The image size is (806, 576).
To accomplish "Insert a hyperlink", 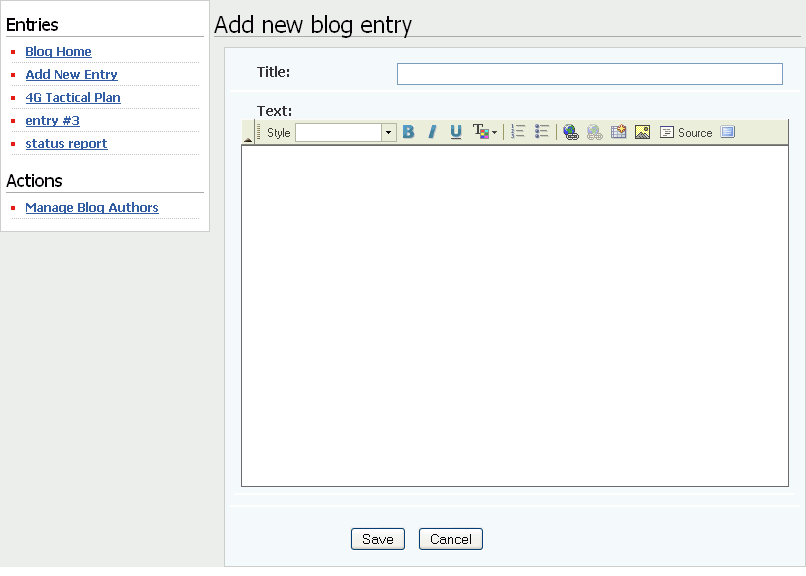I will [571, 131].
